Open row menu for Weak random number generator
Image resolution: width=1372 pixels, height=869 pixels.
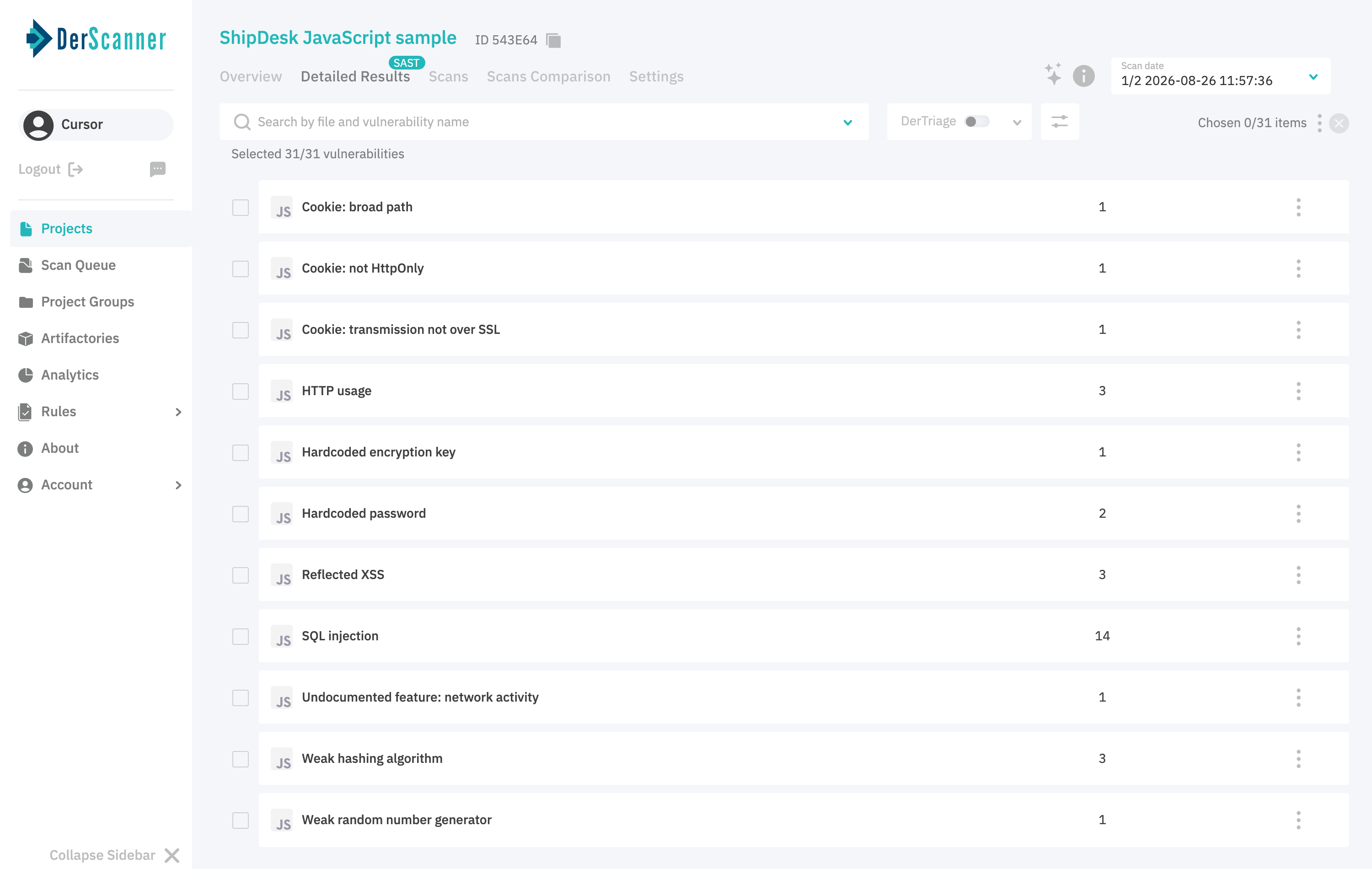coord(1298,820)
